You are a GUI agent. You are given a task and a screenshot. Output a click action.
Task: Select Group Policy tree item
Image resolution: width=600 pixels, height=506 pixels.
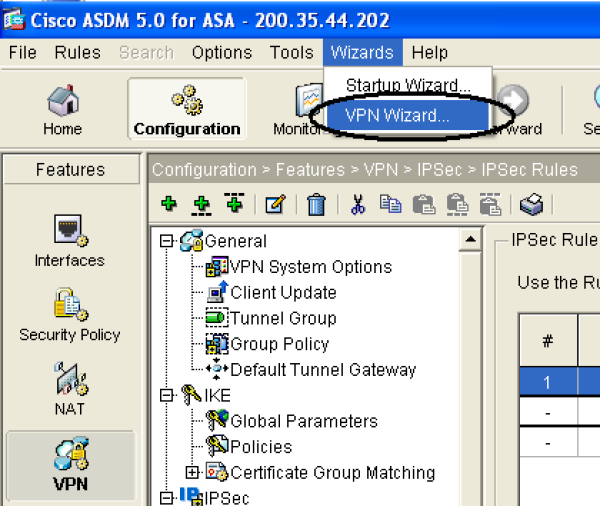pyautogui.click(x=280, y=344)
